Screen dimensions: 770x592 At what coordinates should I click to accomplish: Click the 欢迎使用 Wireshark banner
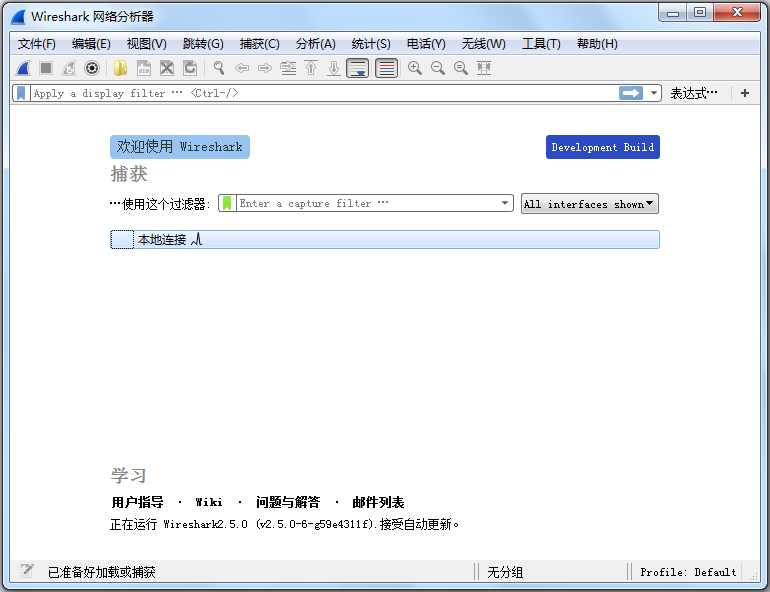pos(180,147)
